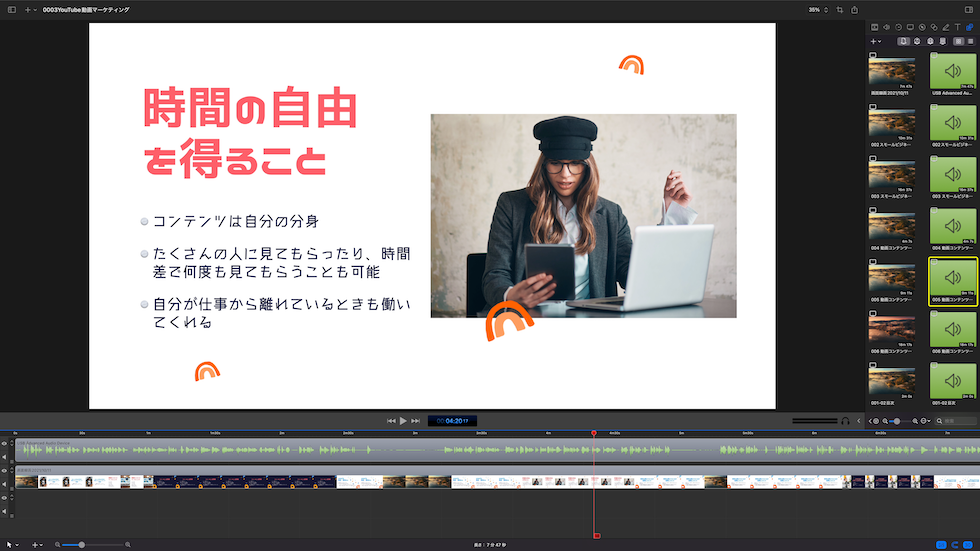Click the share export icon
Image resolution: width=980 pixels, height=551 pixels.
pyautogui.click(x=854, y=10)
